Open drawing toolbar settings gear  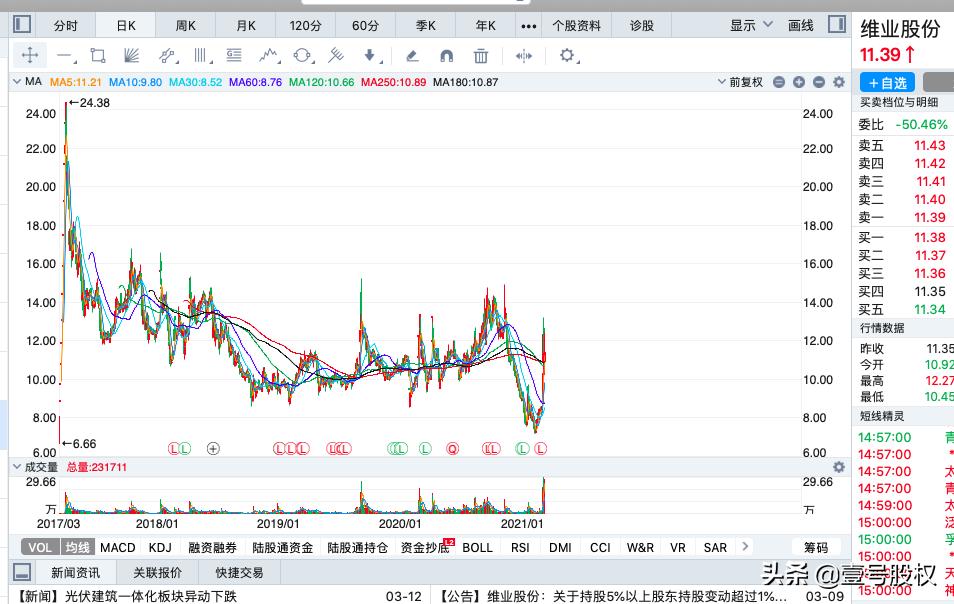pos(568,56)
